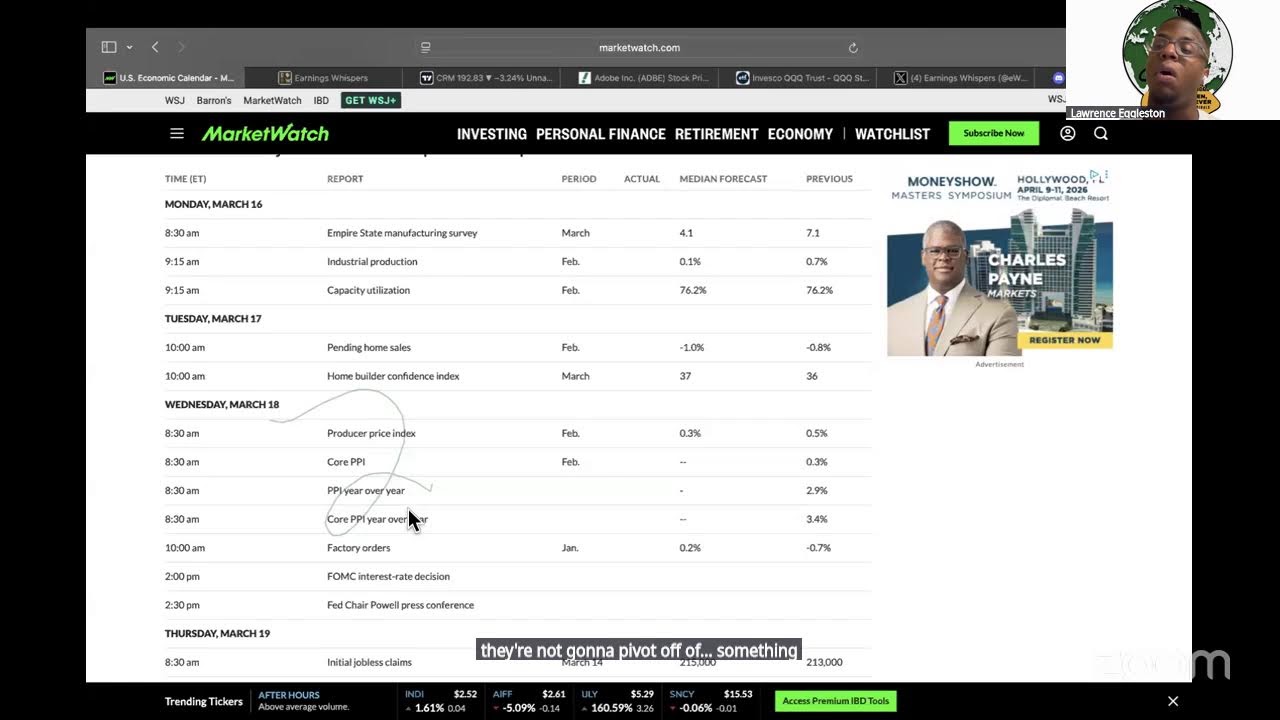Click the MarketWatch logo
This screenshot has height=720, width=1280.
click(x=265, y=133)
